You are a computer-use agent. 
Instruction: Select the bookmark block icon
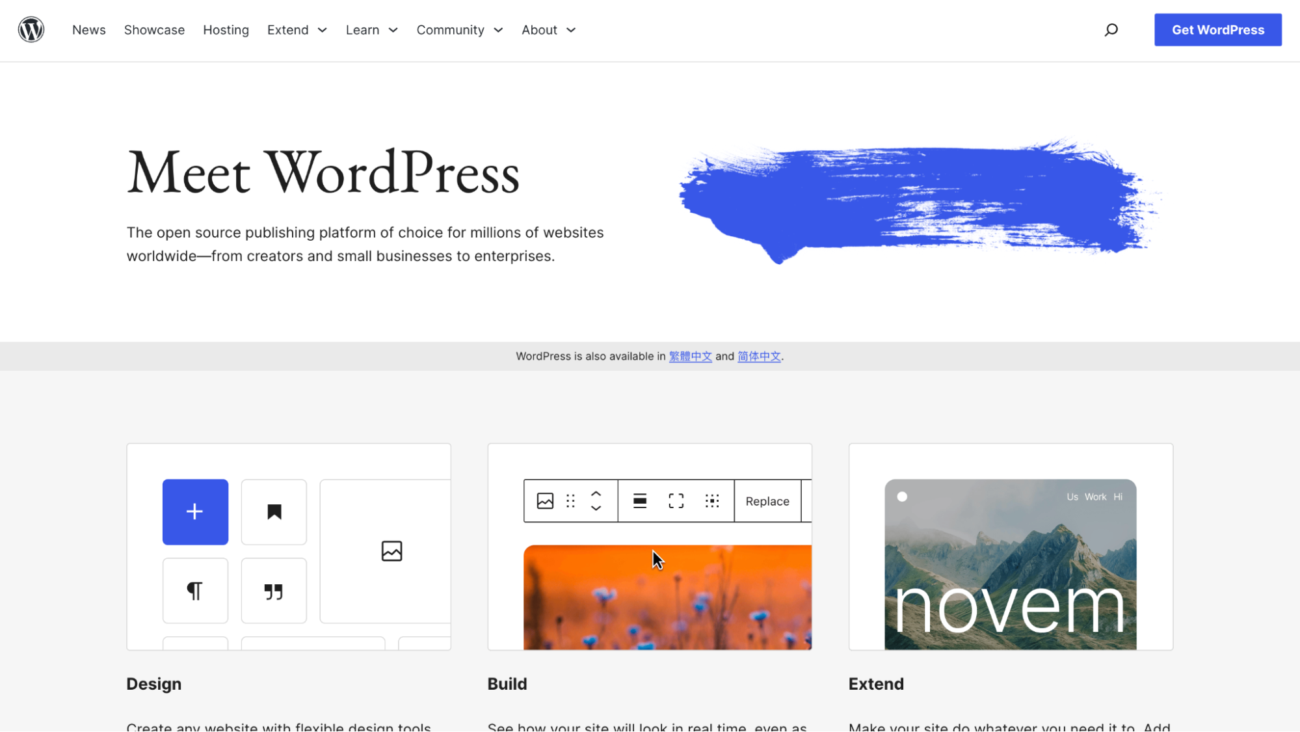point(273,512)
